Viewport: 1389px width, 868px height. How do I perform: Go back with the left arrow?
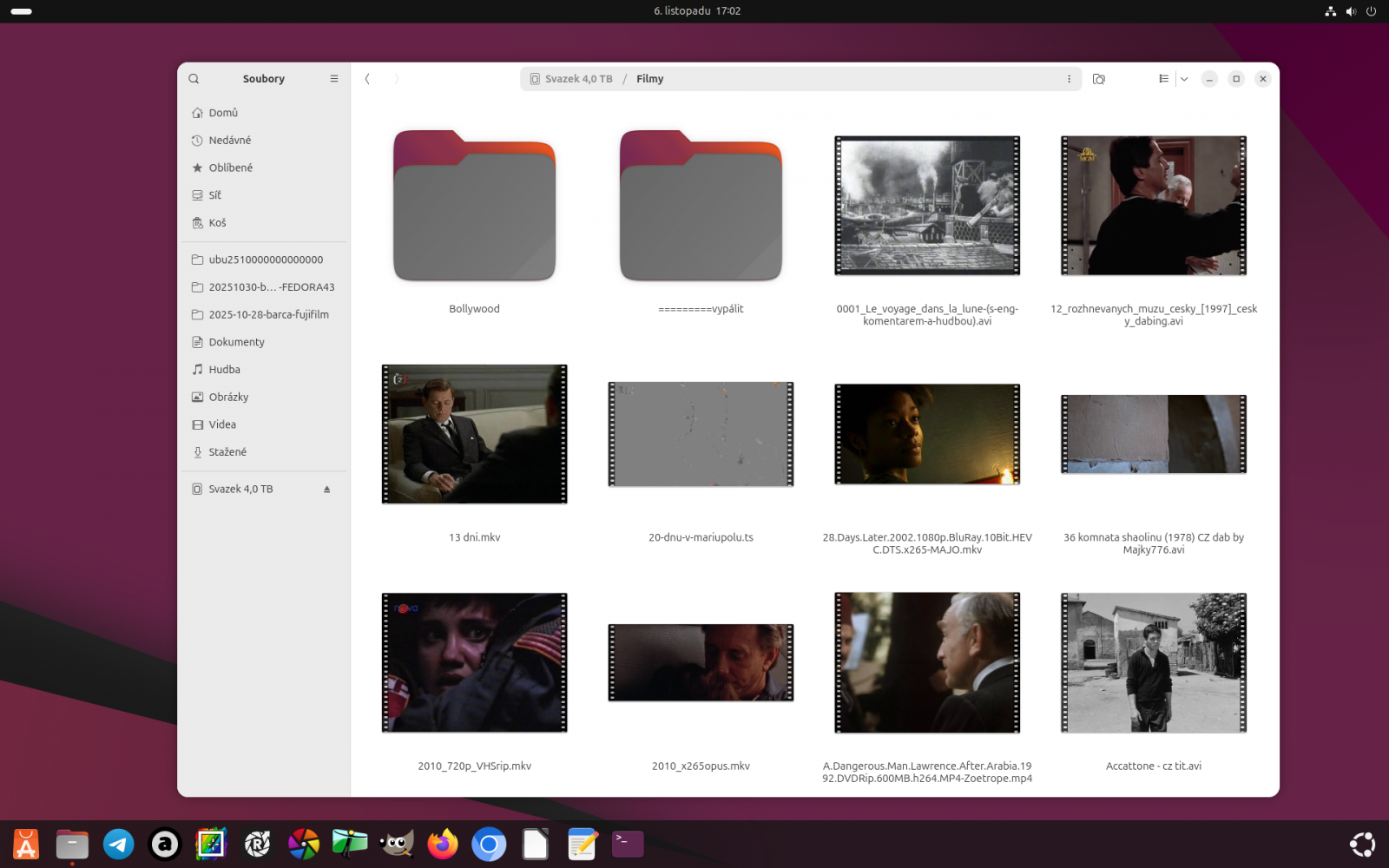tap(367, 79)
